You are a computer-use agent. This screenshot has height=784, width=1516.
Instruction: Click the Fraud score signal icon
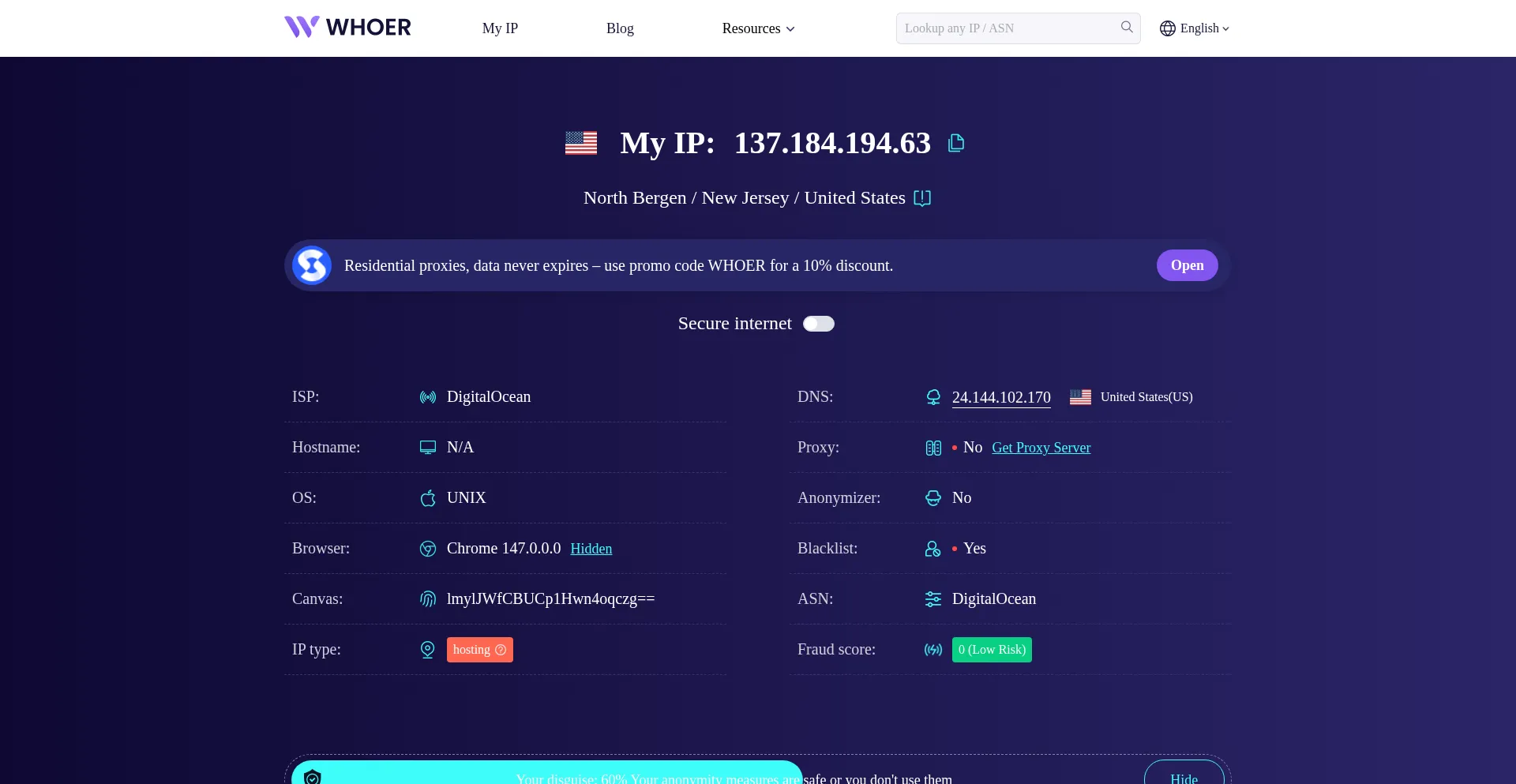933,650
